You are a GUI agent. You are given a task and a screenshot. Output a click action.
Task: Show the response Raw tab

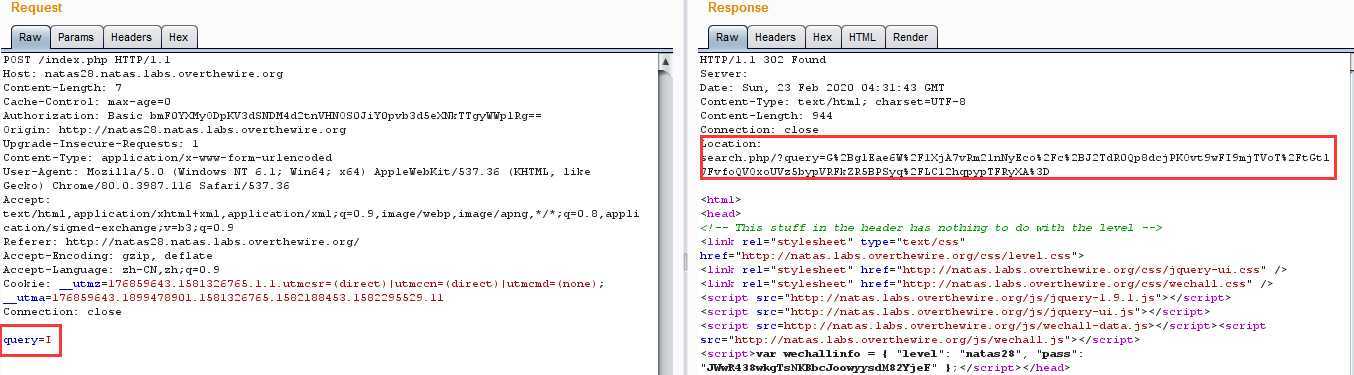(727, 37)
